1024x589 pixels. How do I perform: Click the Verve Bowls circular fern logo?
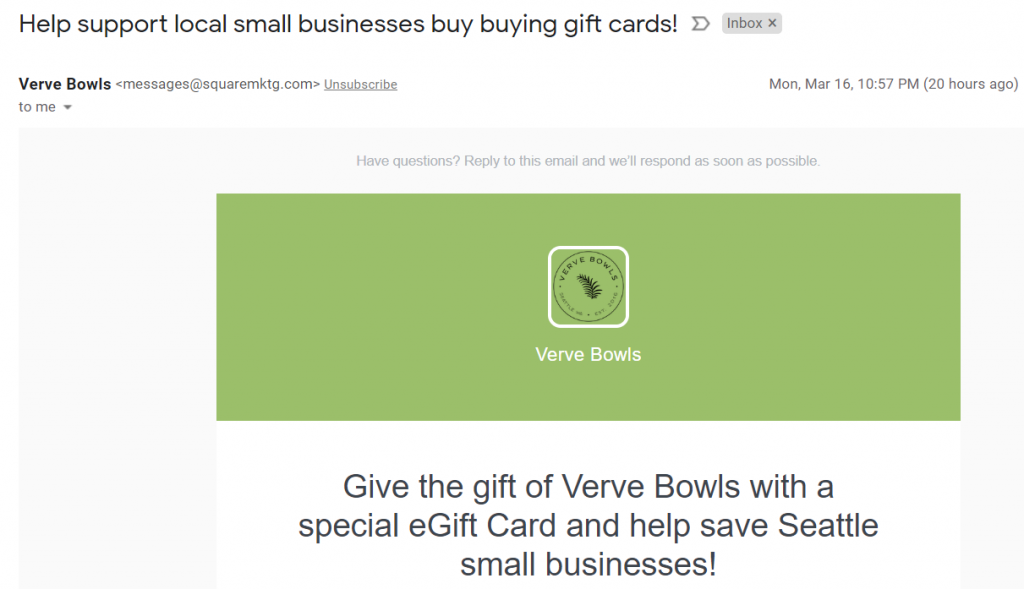click(588, 286)
